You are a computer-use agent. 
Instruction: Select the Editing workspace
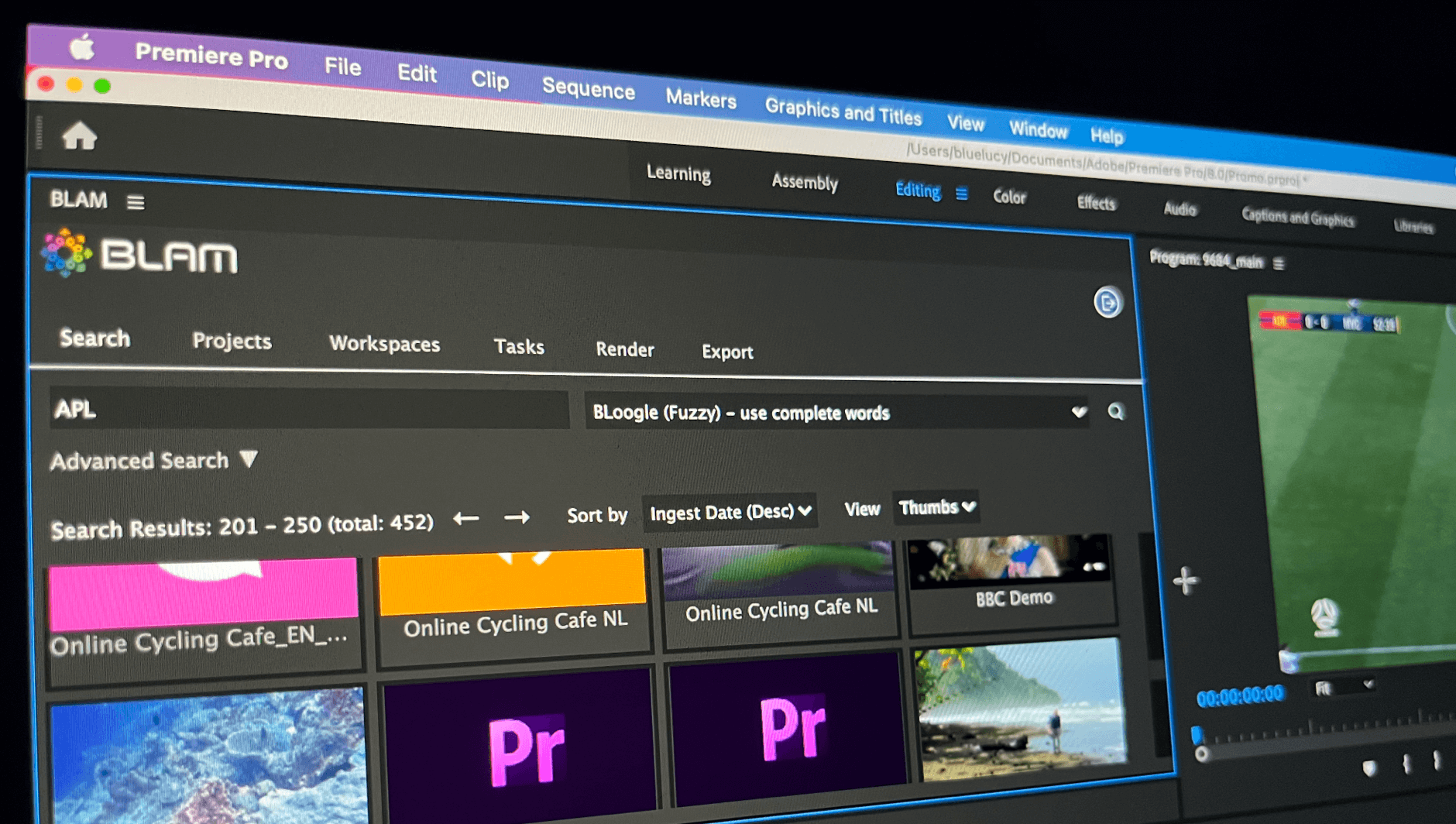(x=917, y=191)
